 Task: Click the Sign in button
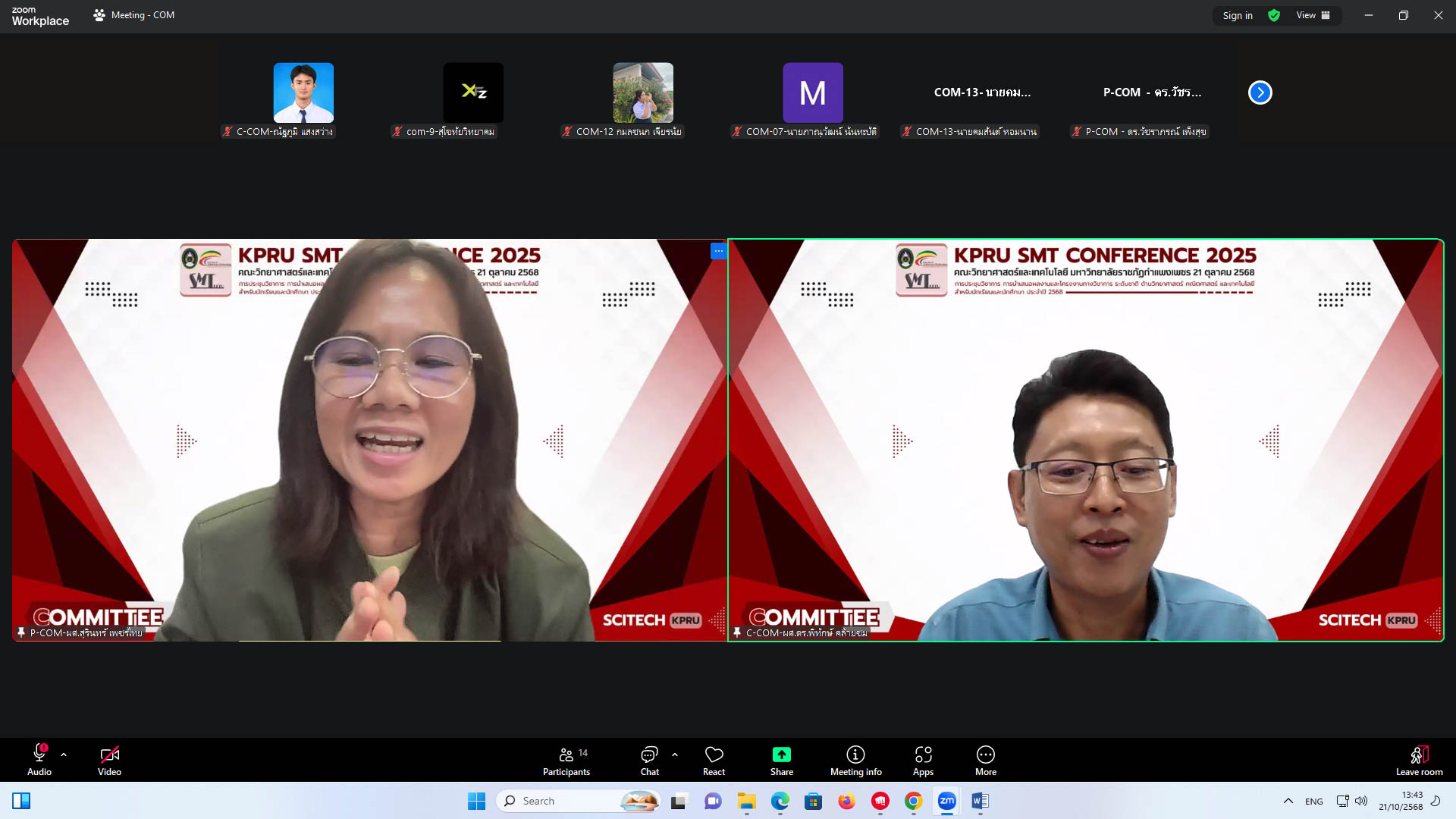(1237, 15)
